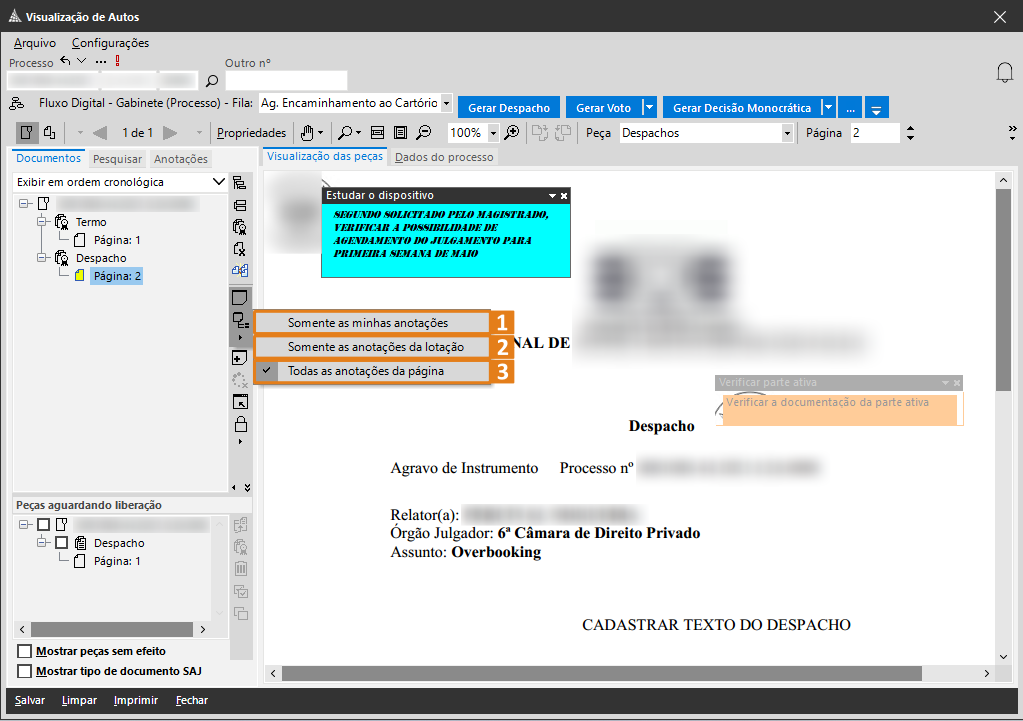Image resolution: width=1023 pixels, height=721 pixels.
Task: Collapse the Termo node in Documentos tree
Action: pyautogui.click(x=43, y=222)
